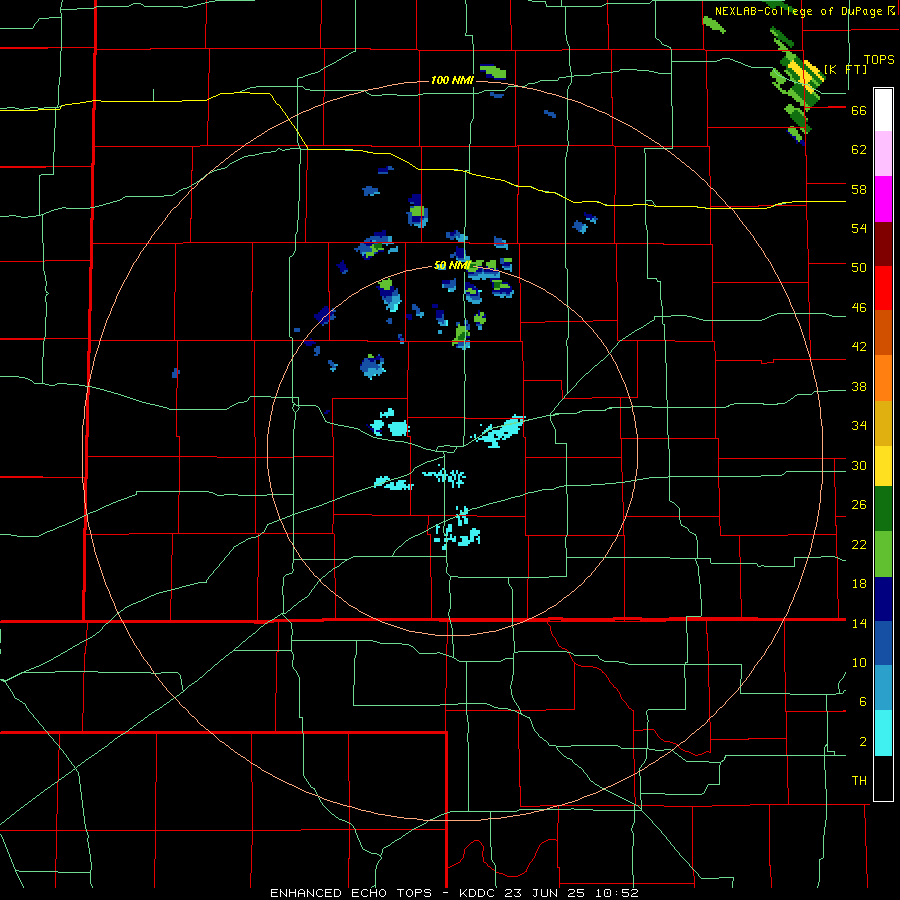Click the legend value 62
This screenshot has height=900, width=900.
[859, 150]
